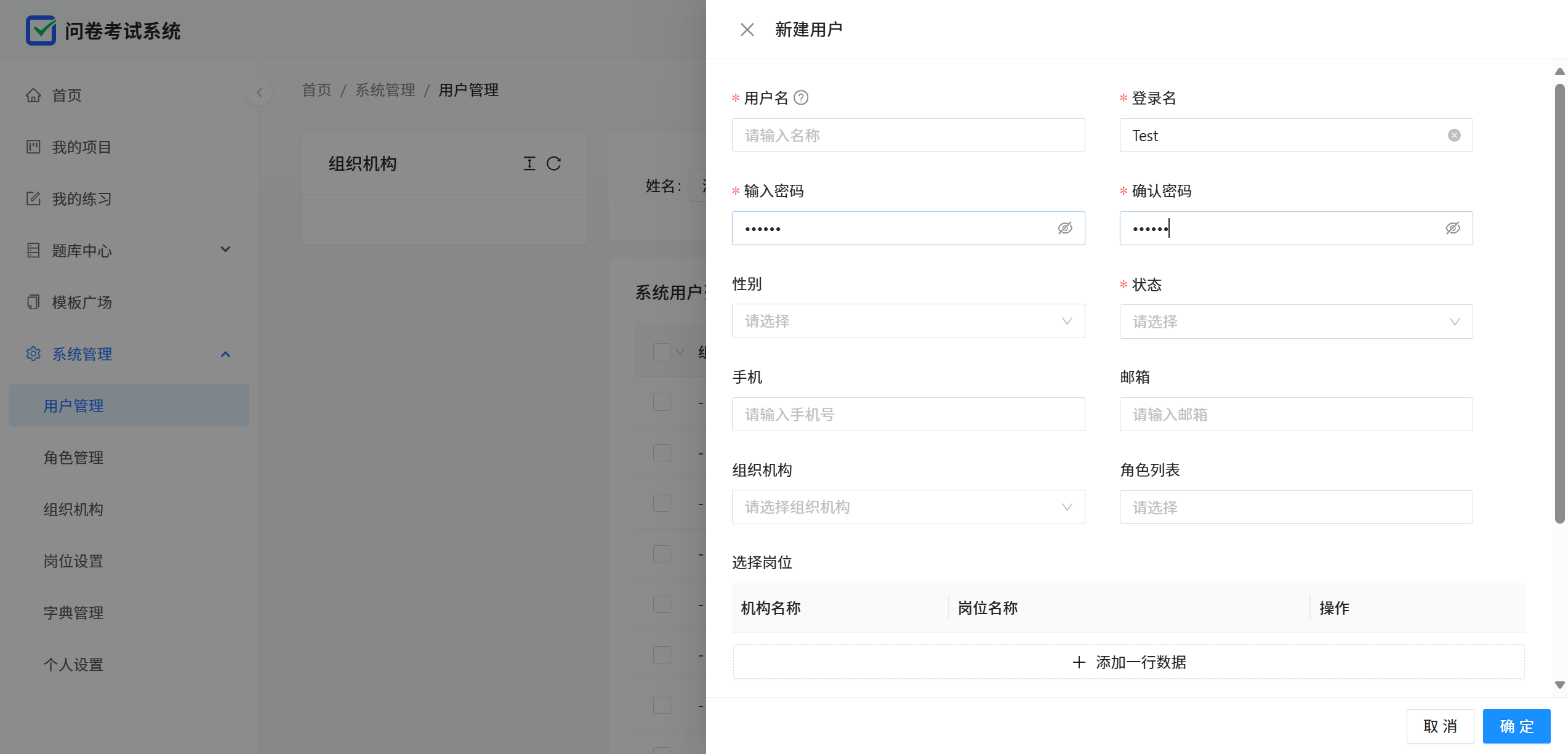Click the 用户名 input field
The image size is (1568, 754).
[x=907, y=136]
